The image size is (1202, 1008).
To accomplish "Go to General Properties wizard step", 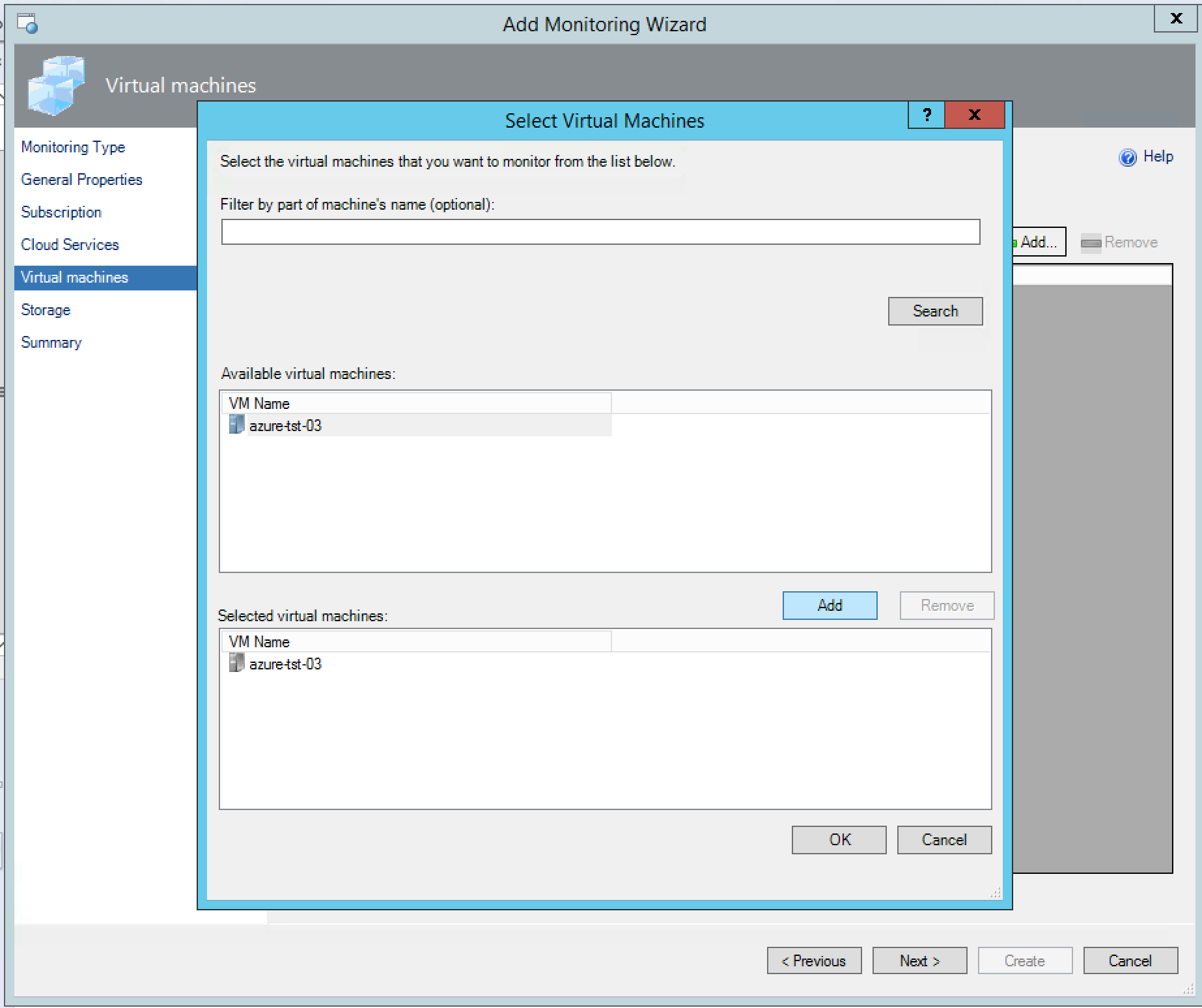I will tap(81, 180).
